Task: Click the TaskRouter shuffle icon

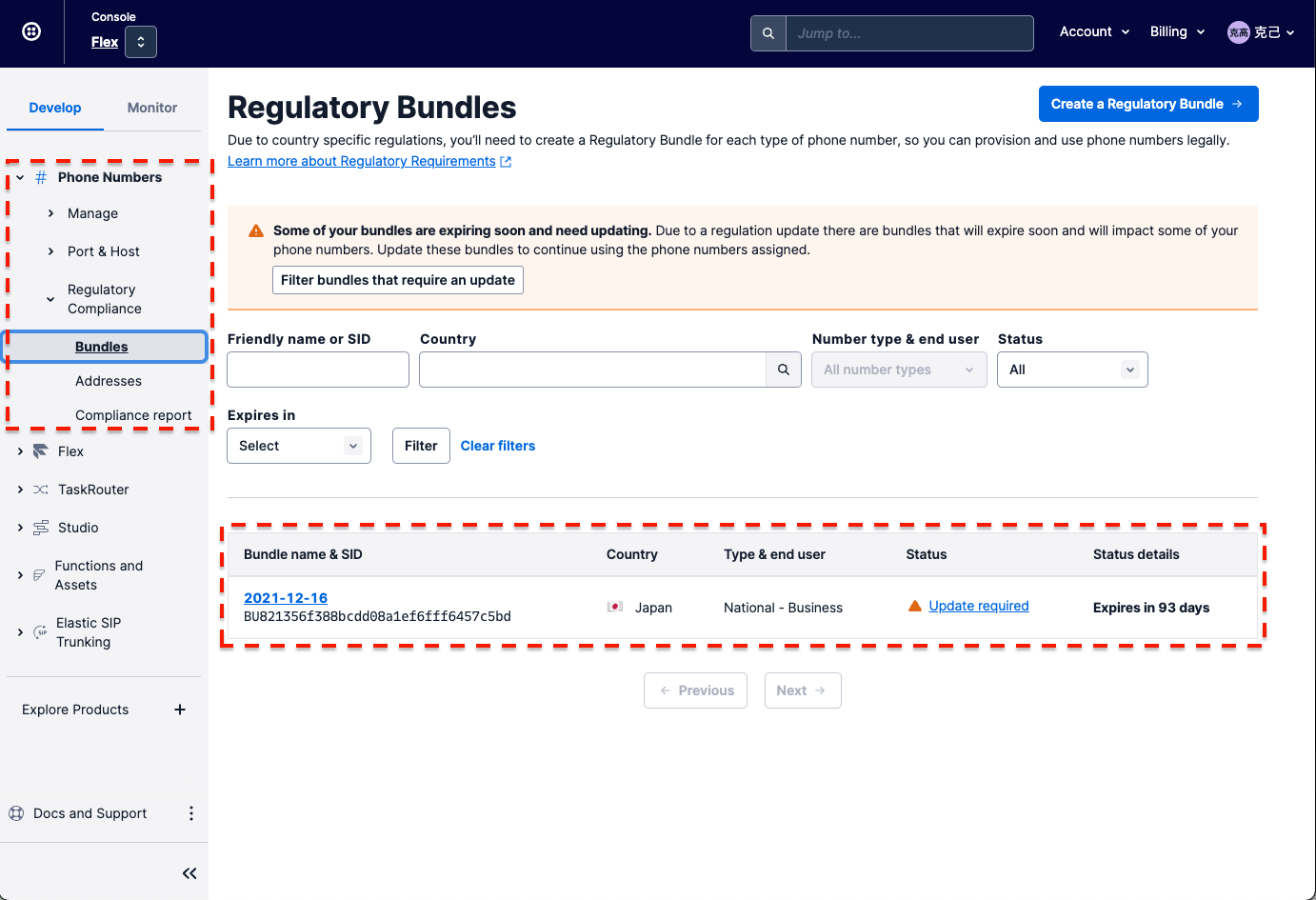Action: [41, 490]
